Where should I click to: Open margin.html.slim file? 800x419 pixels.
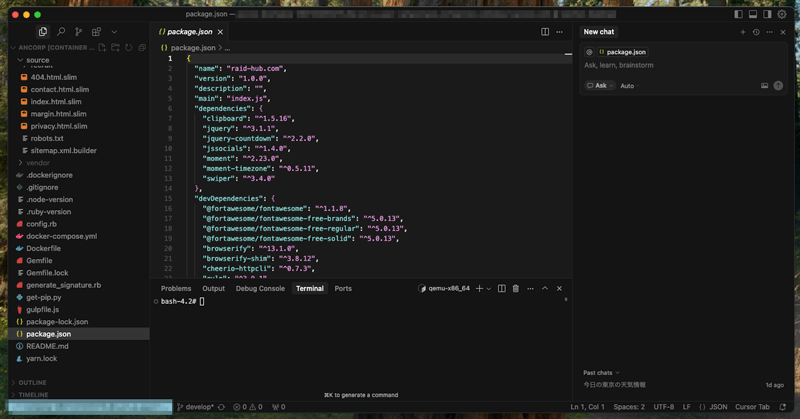coord(58,114)
